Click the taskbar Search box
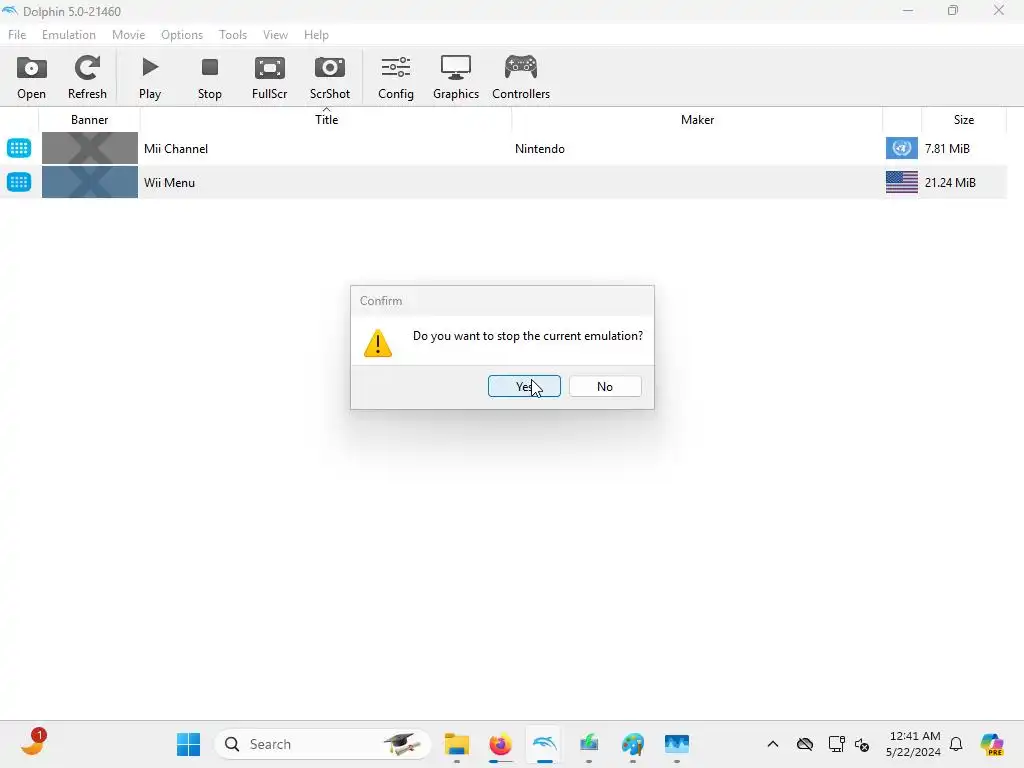This screenshot has height=768, width=1024. tap(322, 744)
